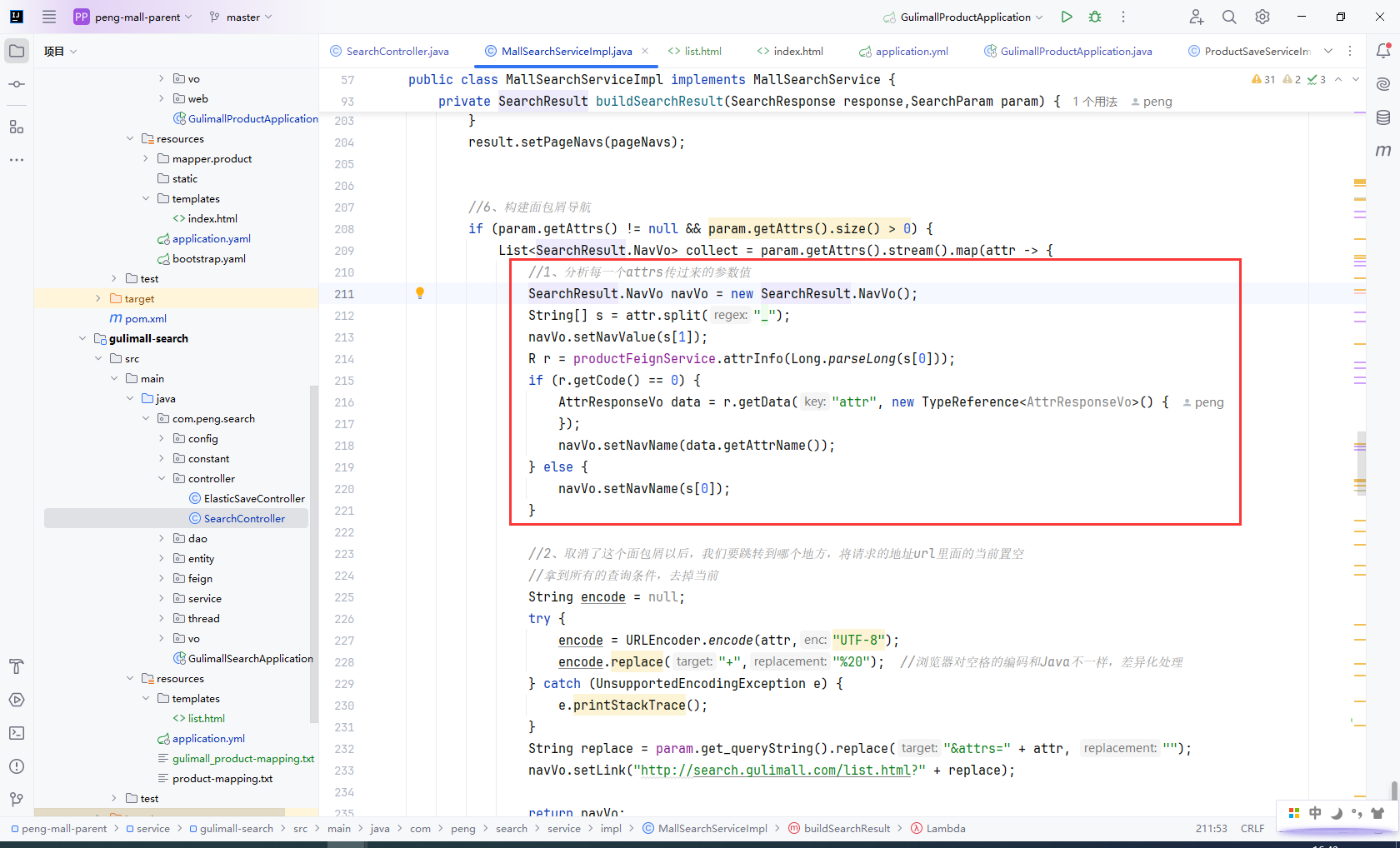Open the Project tool window folder icon
Viewport: 1400px width, 848px height.
pyautogui.click(x=17, y=51)
